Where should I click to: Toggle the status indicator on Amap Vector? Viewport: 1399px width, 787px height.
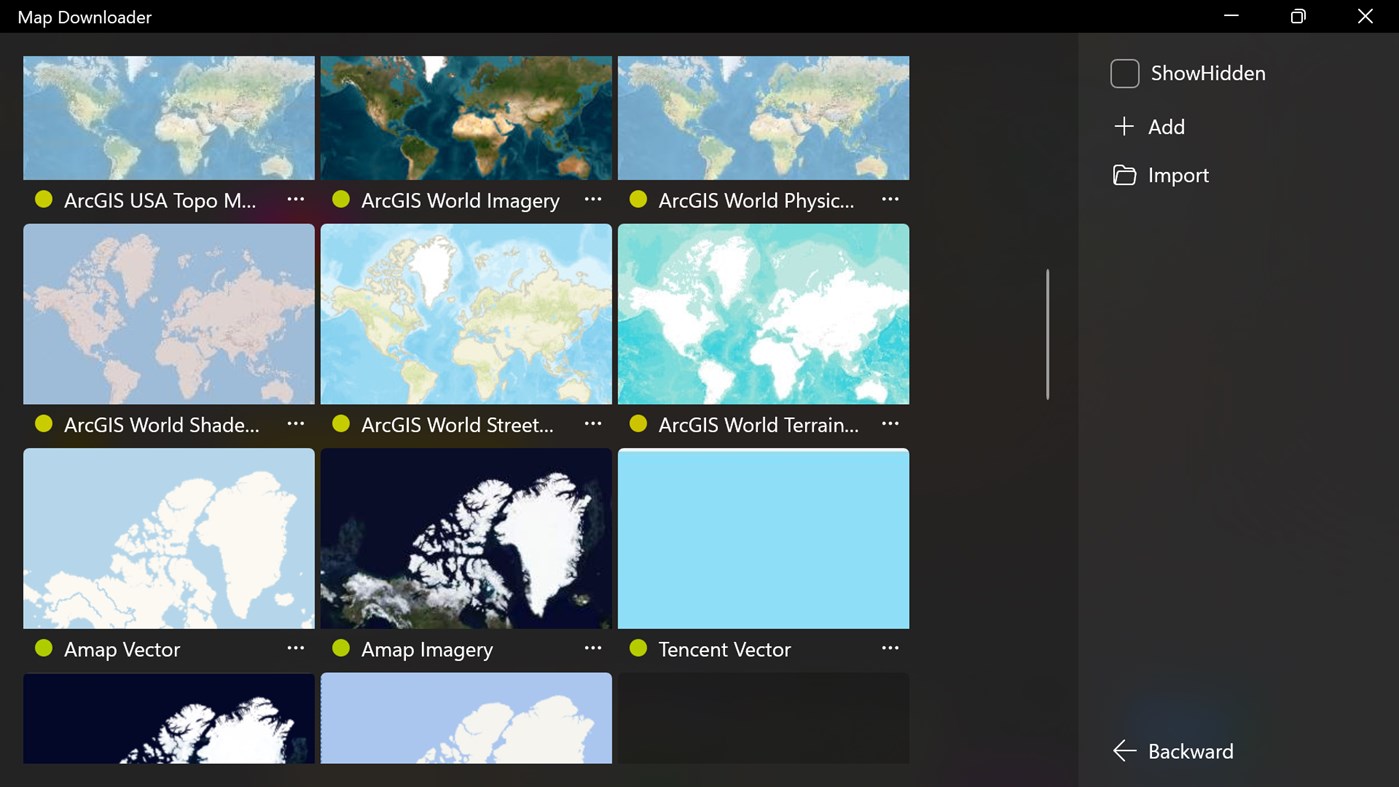(43, 648)
